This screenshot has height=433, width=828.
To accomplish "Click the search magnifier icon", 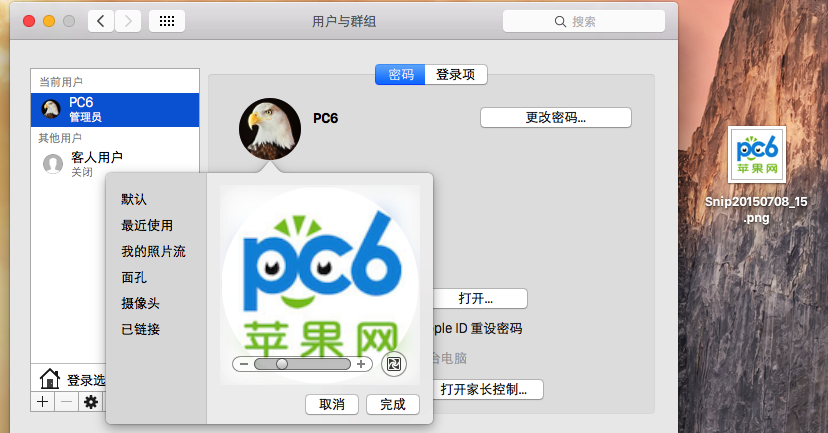I will [560, 22].
